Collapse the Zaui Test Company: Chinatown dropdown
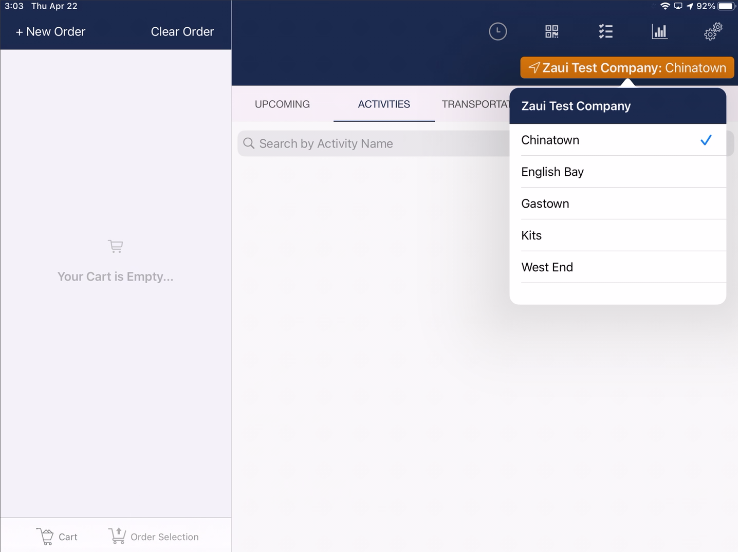The height and width of the screenshot is (552, 738). click(627, 68)
